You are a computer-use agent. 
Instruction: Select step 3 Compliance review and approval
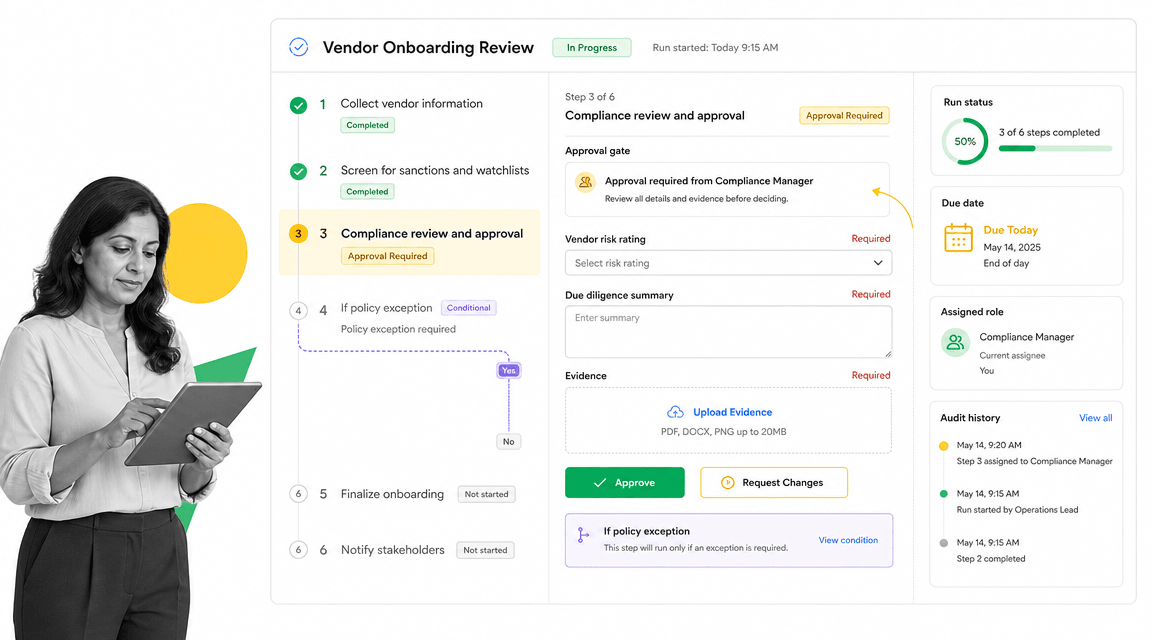(409, 242)
